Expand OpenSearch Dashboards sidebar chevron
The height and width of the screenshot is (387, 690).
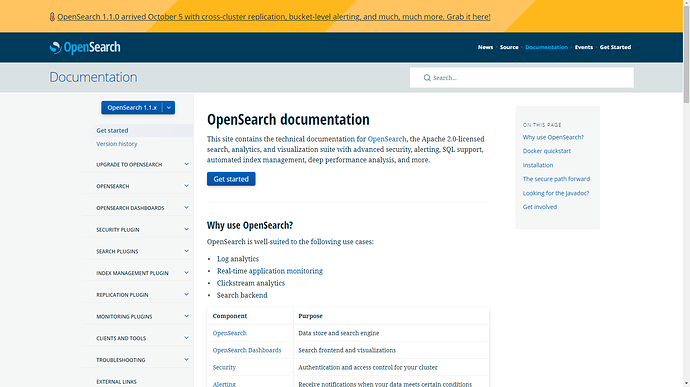point(186,207)
